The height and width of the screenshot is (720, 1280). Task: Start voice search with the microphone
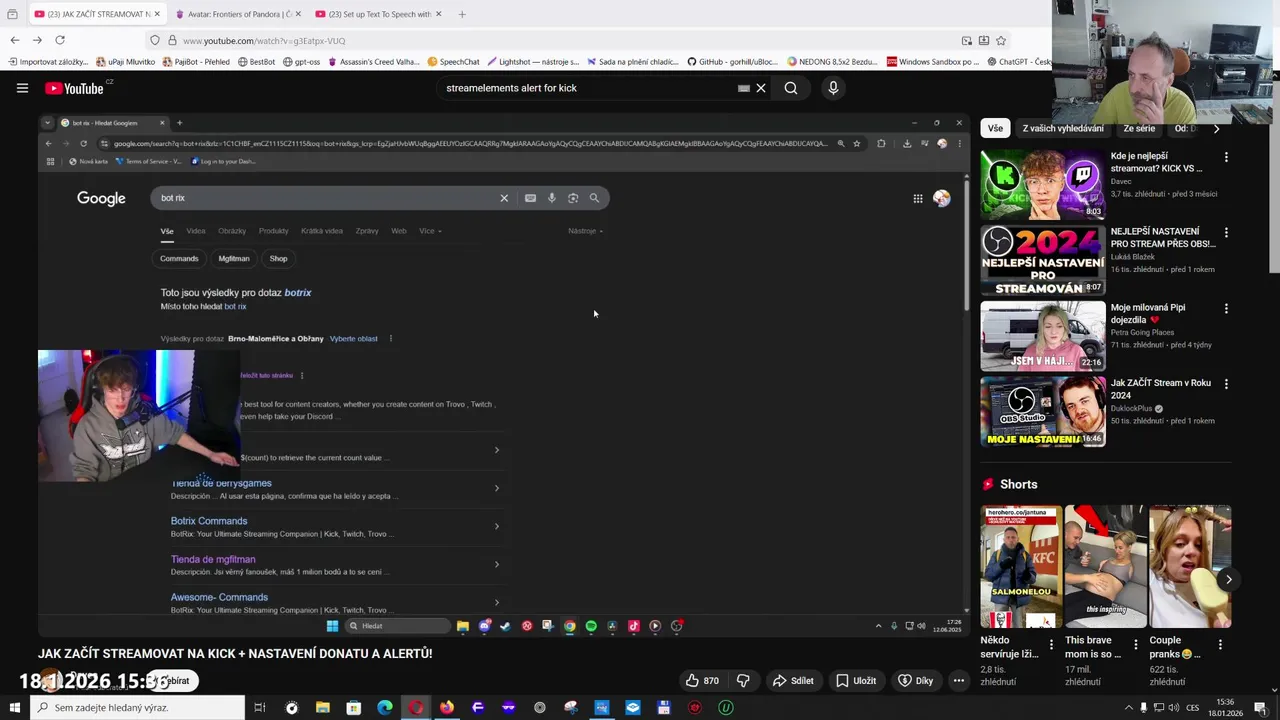833,88
